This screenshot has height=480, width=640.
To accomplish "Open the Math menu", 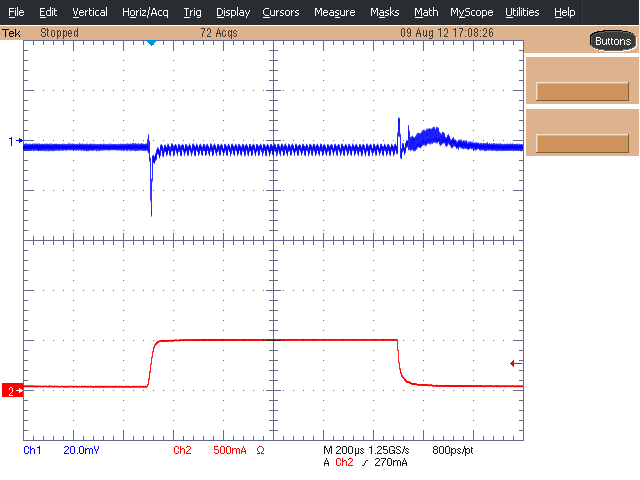I will [426, 12].
